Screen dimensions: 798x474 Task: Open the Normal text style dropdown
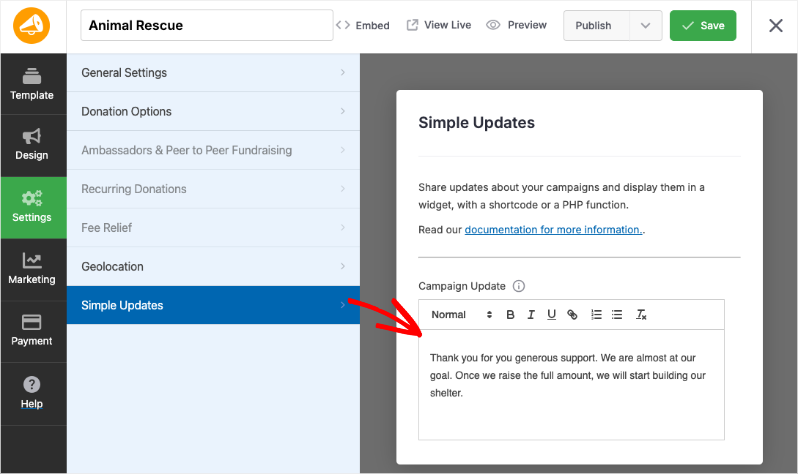pos(461,315)
